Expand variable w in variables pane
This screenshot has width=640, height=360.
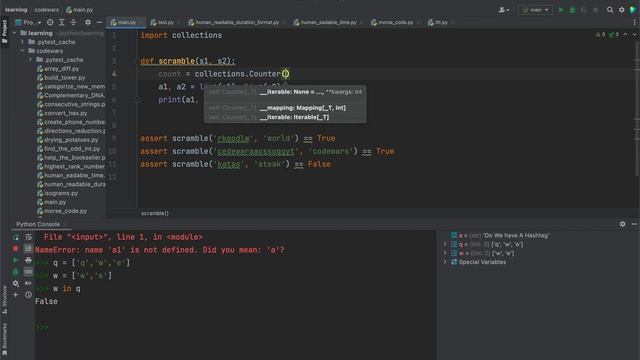[445, 253]
